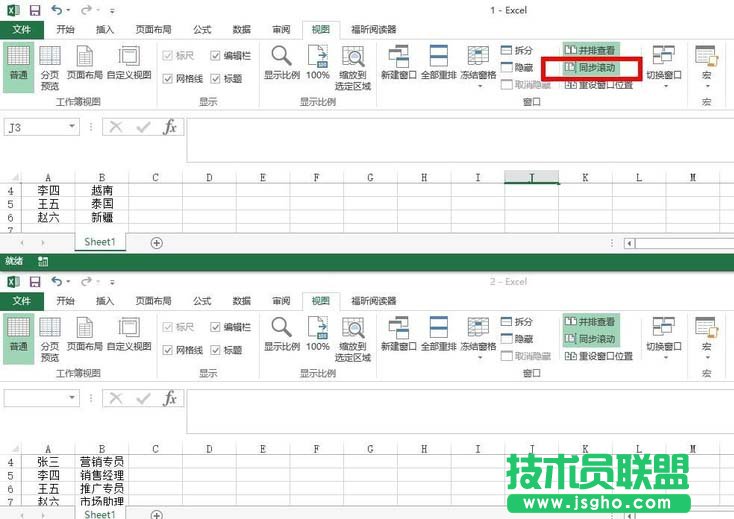
Task: Click Arrange All in window 2
Action: (439, 334)
